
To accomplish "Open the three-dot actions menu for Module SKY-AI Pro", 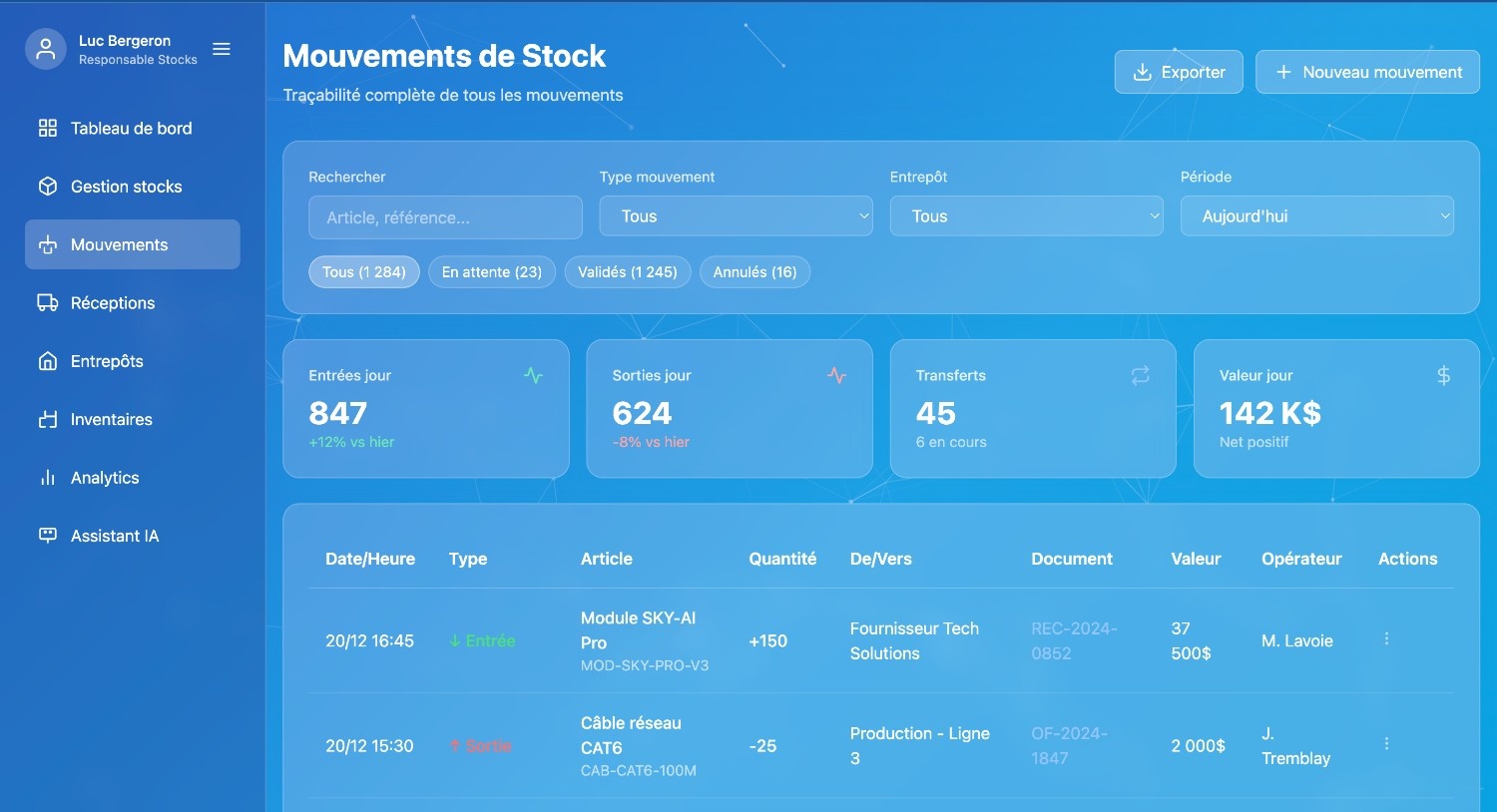I will (1386, 639).
